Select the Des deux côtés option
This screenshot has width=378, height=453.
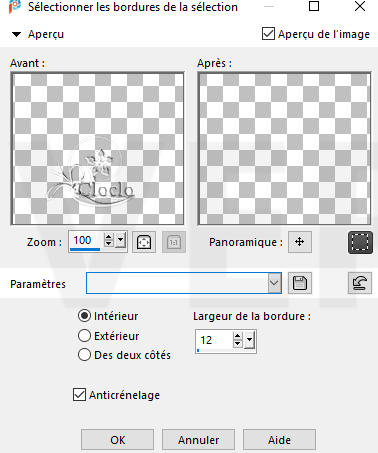[x=84, y=355]
